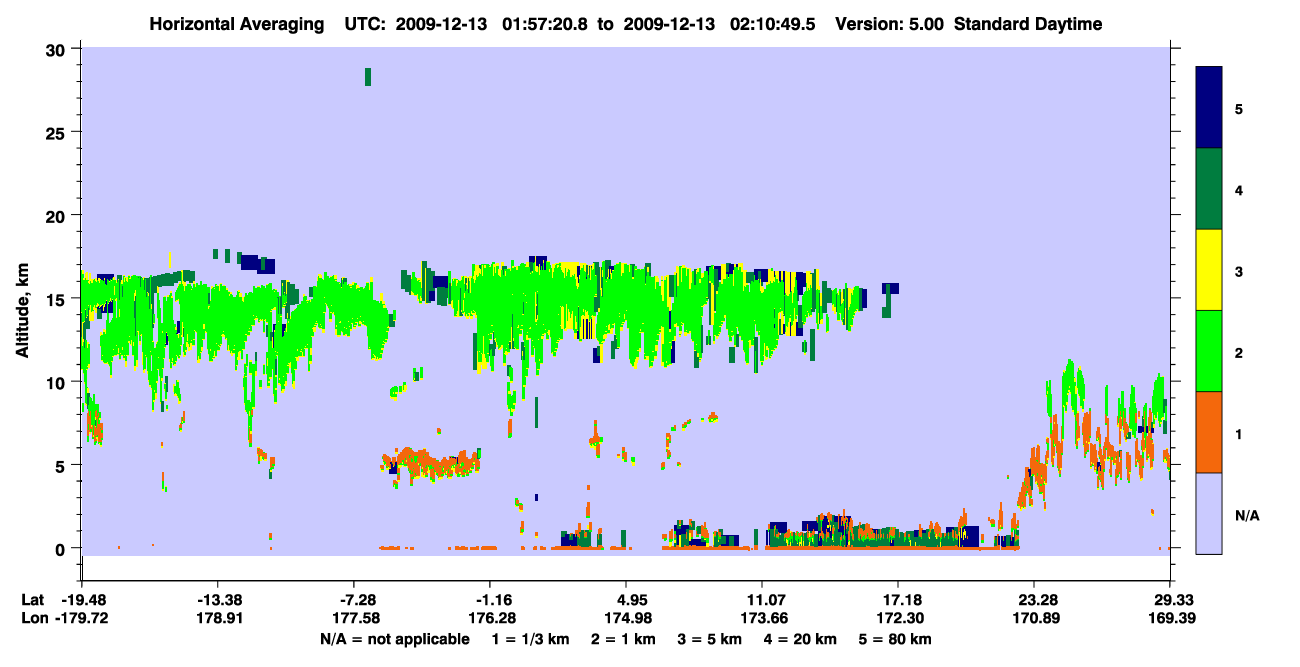This screenshot has height=667, width=1300.
Task: Click latitude value -13.38
Action: coord(217,600)
